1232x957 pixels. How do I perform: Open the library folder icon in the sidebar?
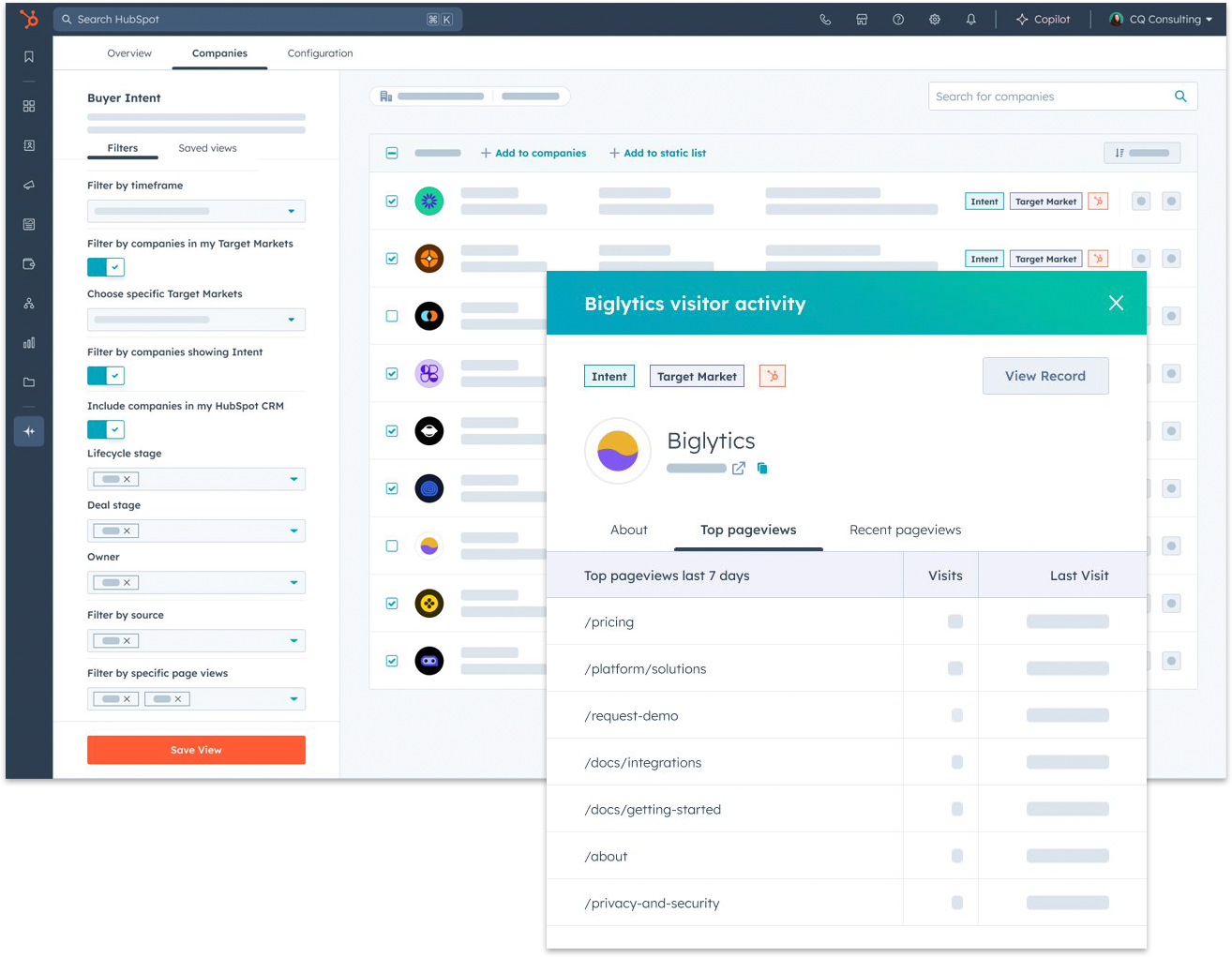pos(29,381)
